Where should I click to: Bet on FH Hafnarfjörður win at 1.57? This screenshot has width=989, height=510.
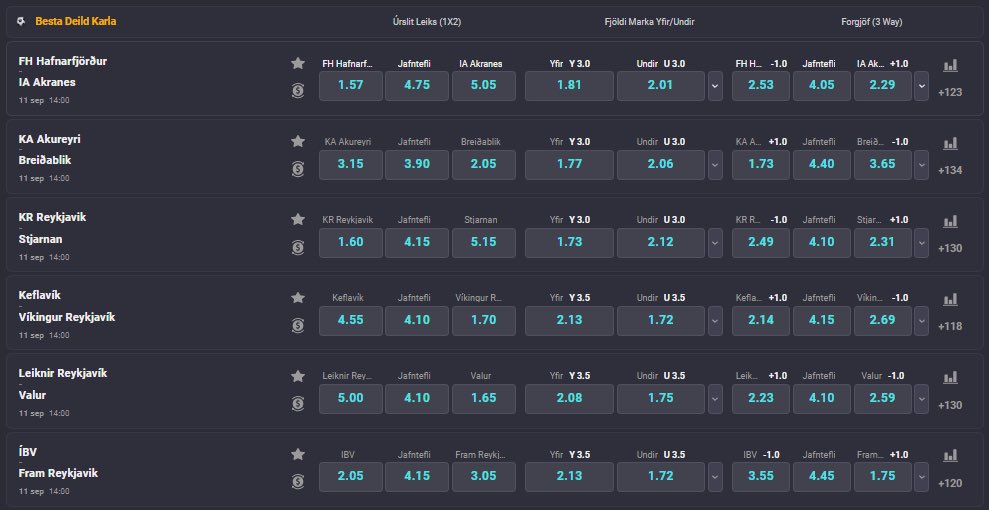tap(351, 86)
